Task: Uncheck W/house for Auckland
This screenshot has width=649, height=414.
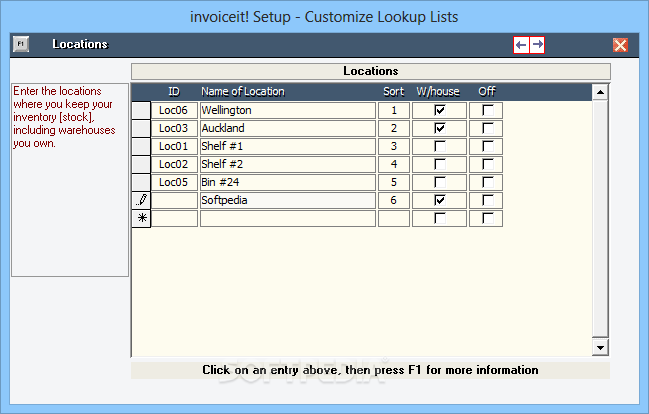Action: [440, 128]
